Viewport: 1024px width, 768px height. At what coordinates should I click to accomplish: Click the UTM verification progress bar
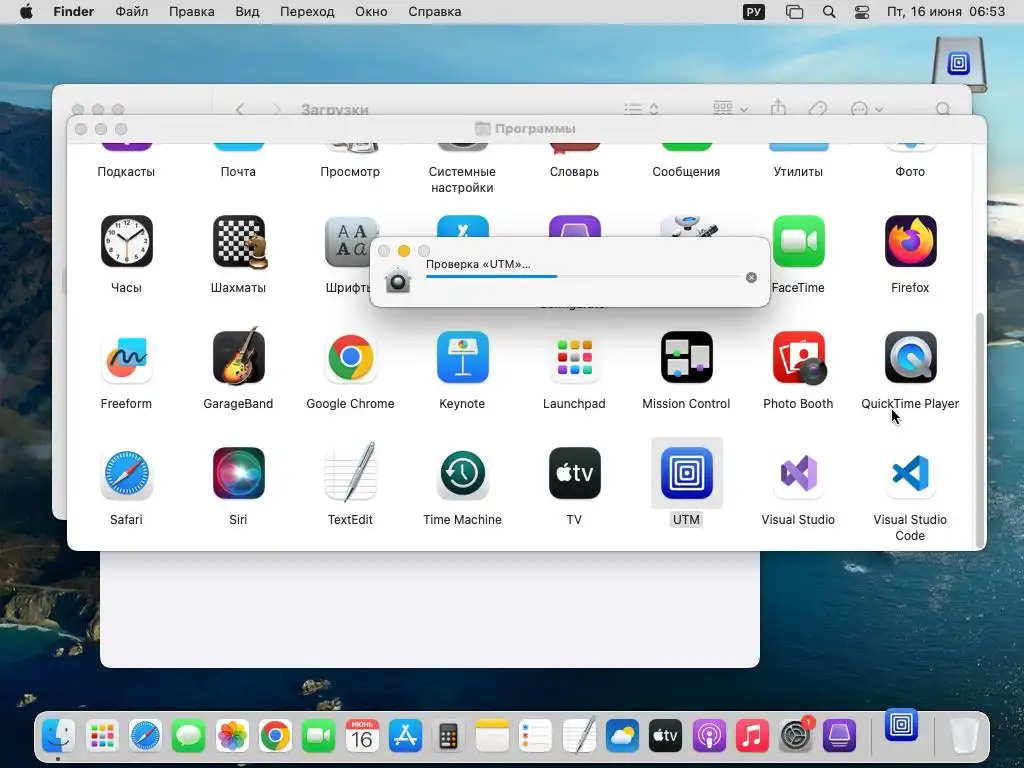point(583,277)
